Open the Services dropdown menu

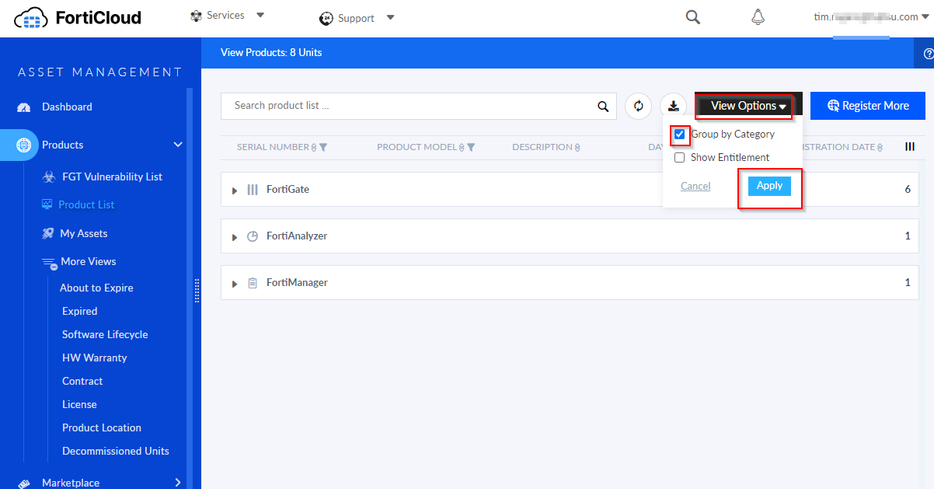(x=260, y=15)
